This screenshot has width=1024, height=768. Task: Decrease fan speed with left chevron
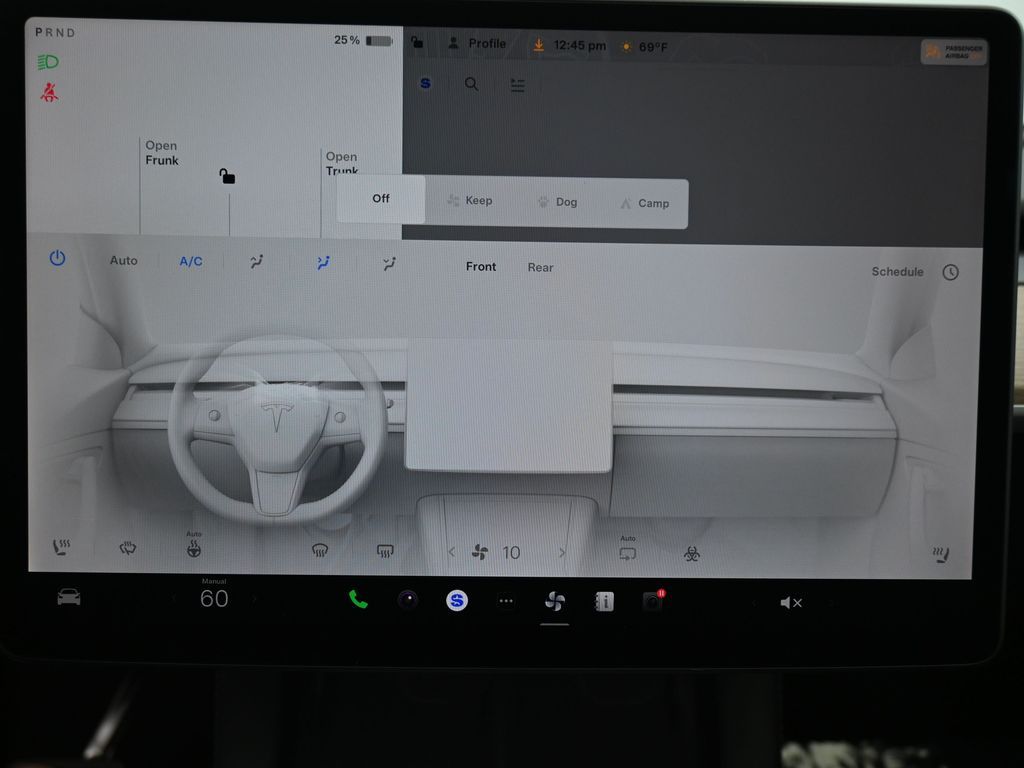coord(451,552)
